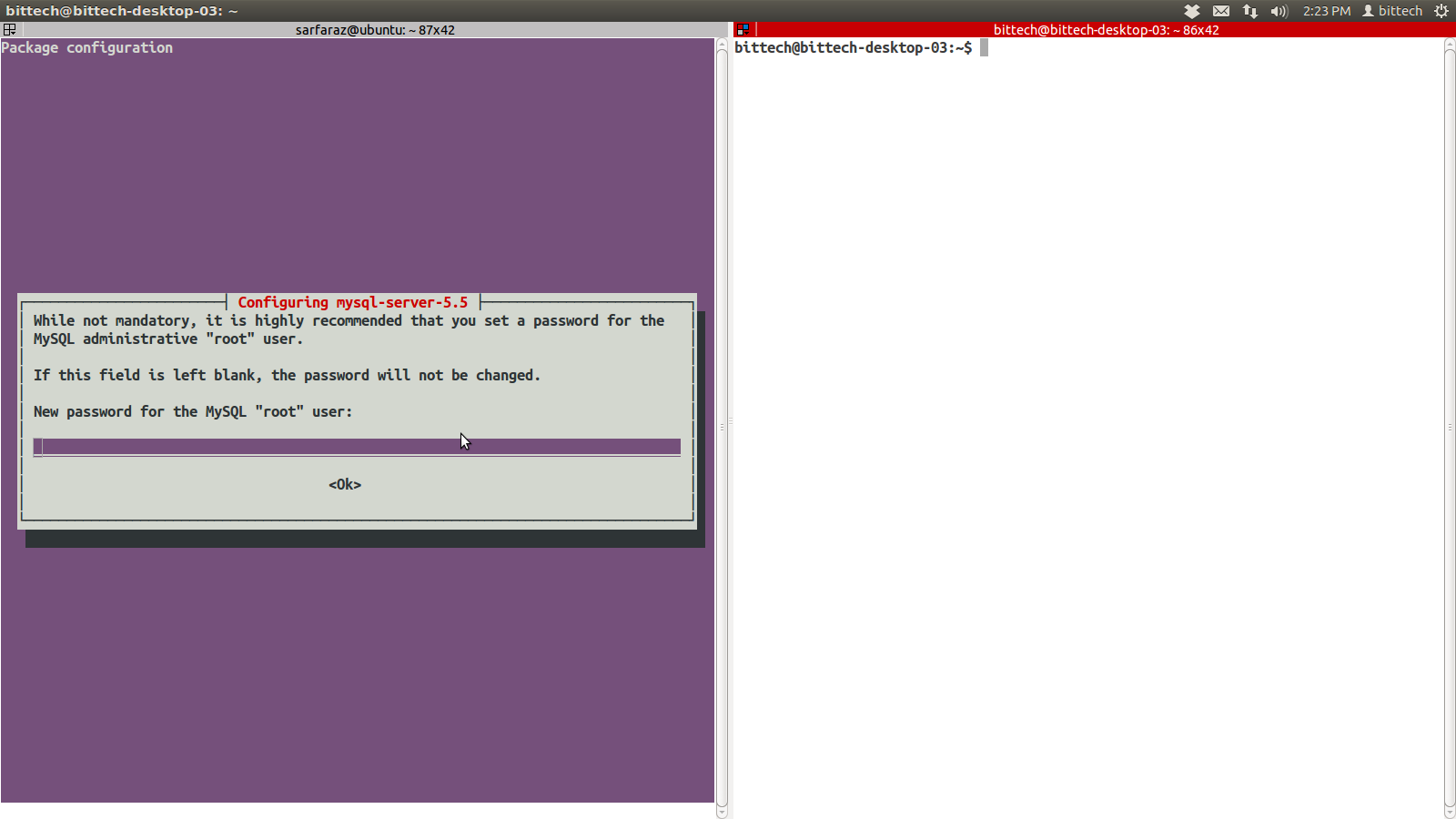
Task: Focus the MySQL root password input field
Action: 357,447
